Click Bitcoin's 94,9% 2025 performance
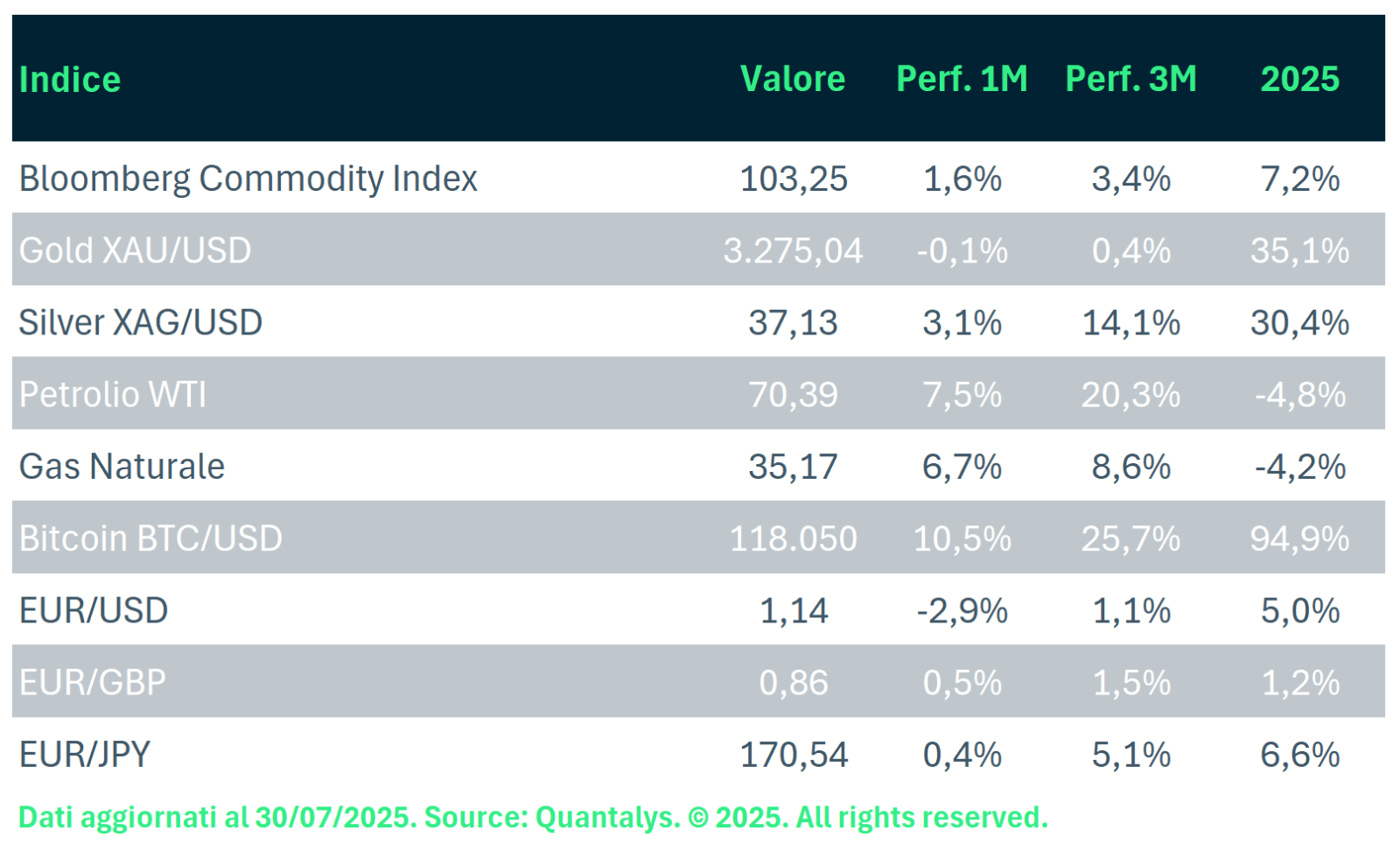The image size is (1400, 844). (1299, 538)
